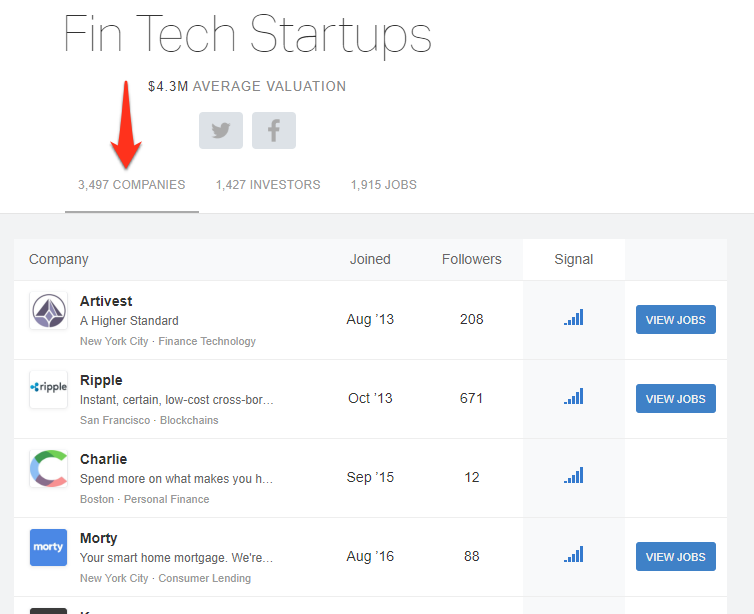
Task: Open the Artivest company logo
Action: pos(49,311)
